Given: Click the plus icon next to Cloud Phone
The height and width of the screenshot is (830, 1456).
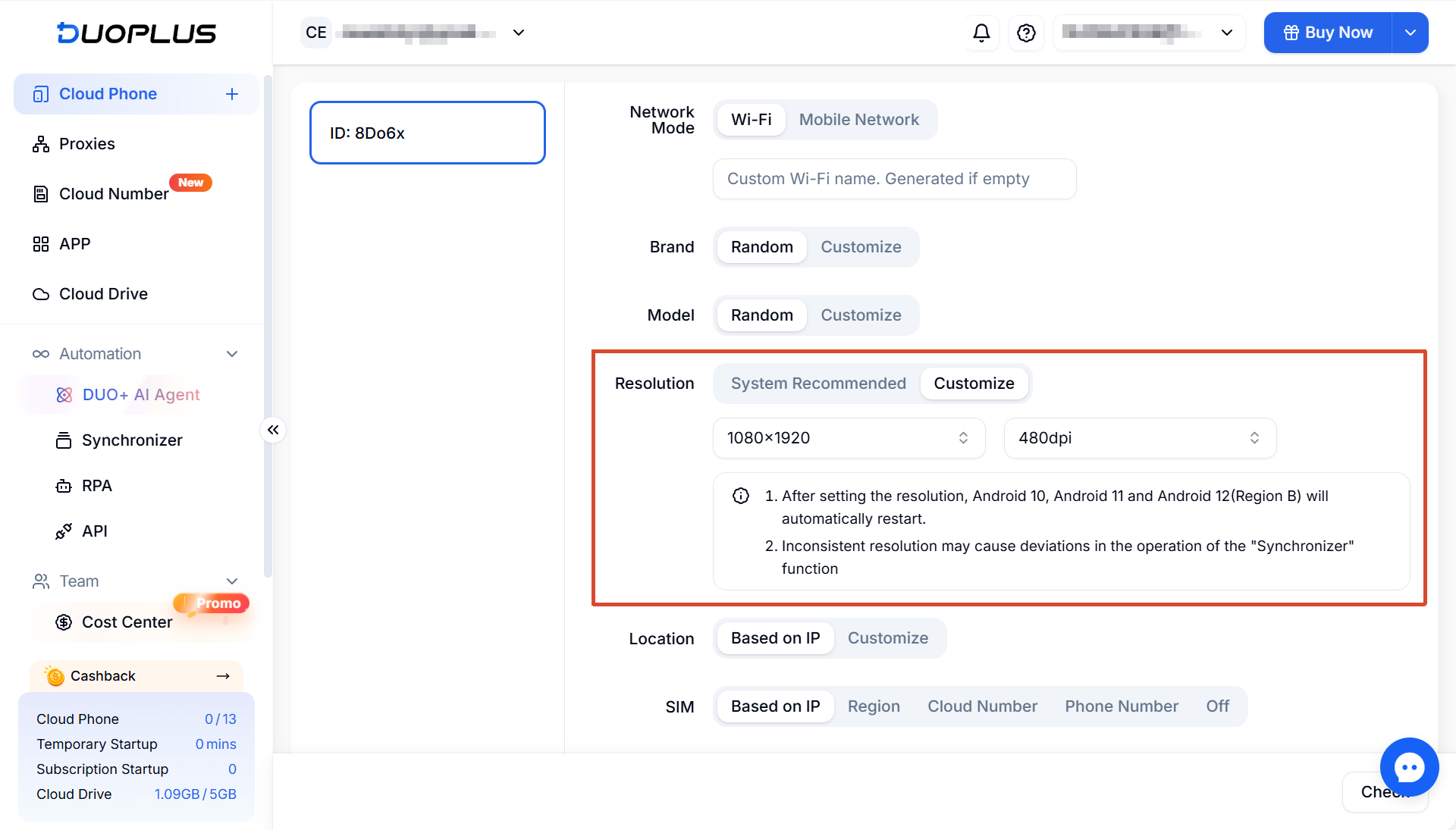Looking at the screenshot, I should (232, 94).
